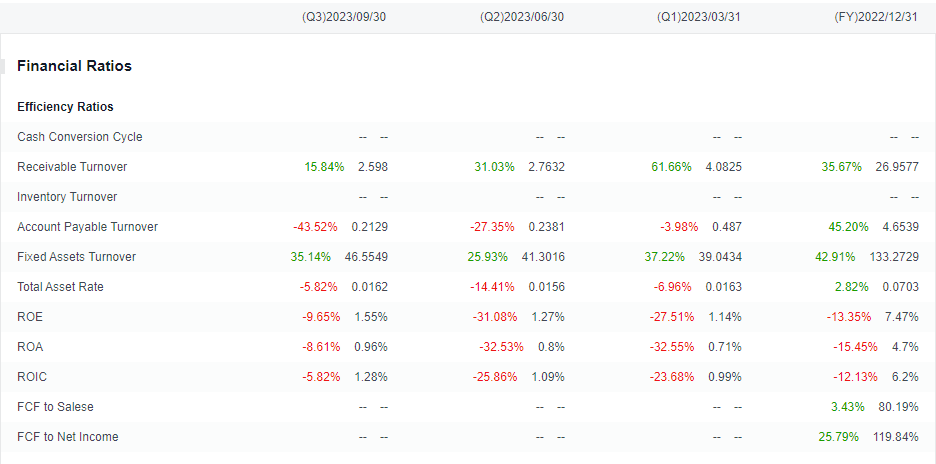Select the FCF to Salese row label
Image resolution: width=936 pixels, height=464 pixels.
coord(56,407)
